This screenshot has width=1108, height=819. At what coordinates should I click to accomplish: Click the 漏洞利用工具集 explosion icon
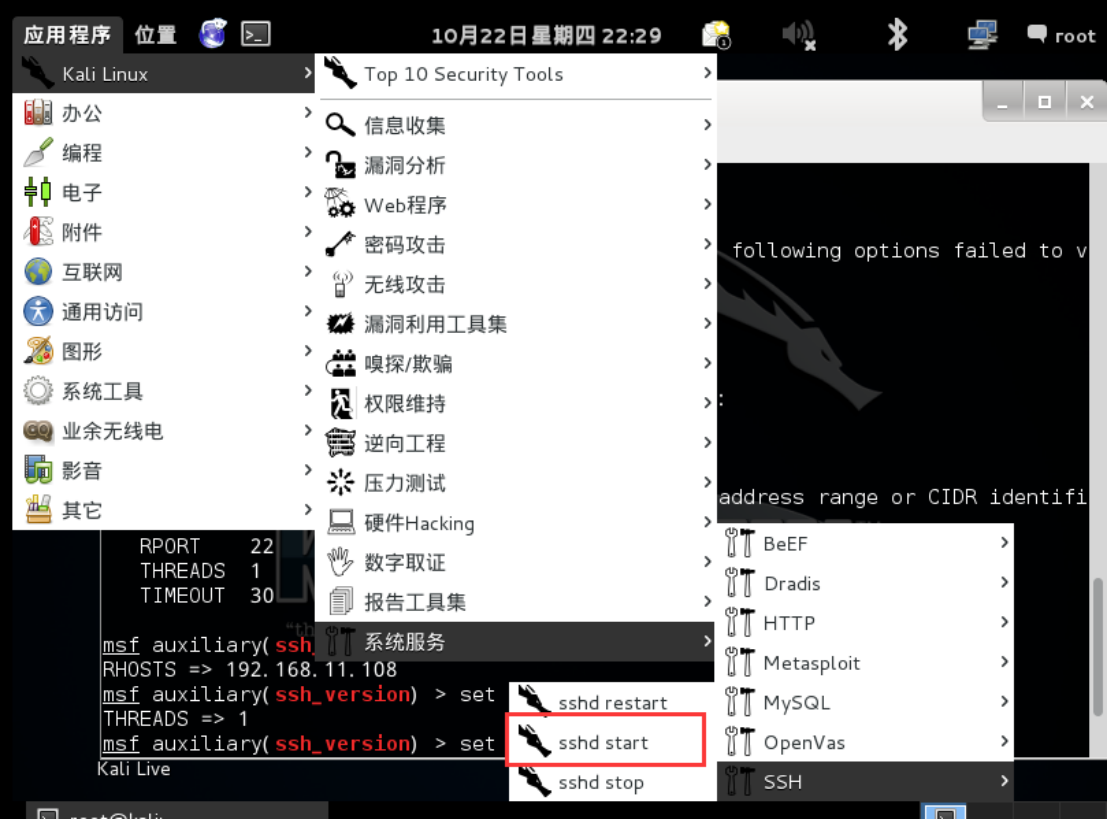(x=341, y=324)
